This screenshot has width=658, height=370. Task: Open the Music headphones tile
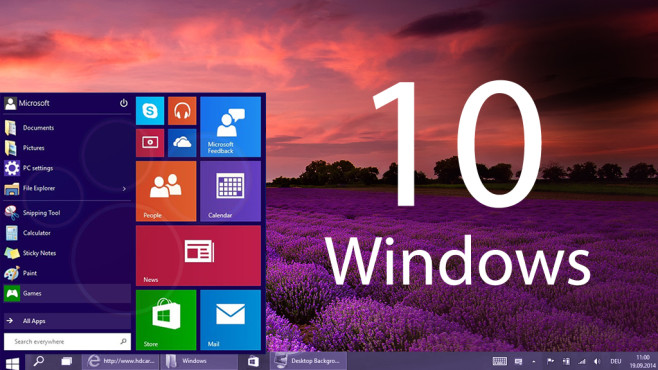[x=182, y=111]
